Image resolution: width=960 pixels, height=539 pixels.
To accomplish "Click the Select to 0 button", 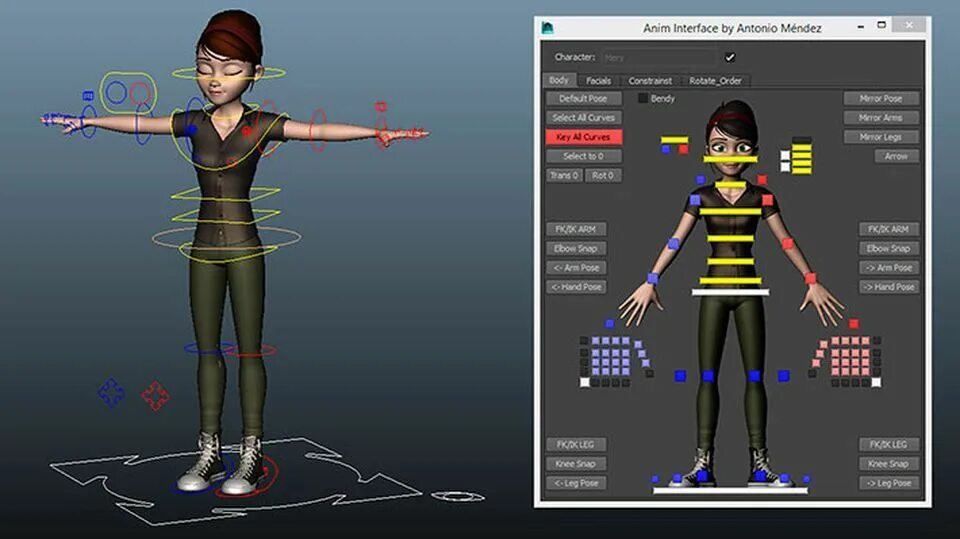I will tap(583, 156).
